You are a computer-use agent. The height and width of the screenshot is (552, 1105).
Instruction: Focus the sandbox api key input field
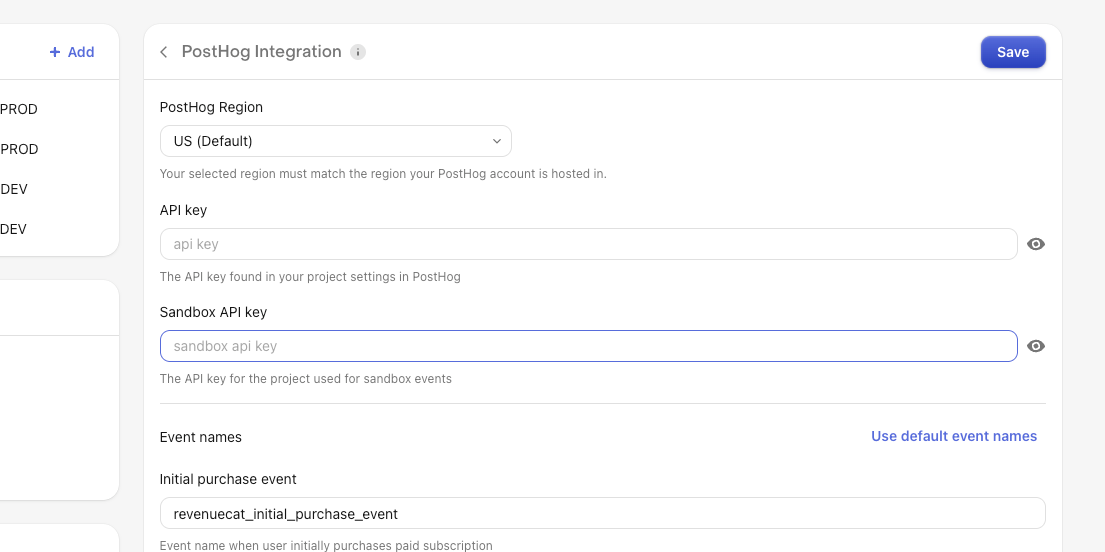coord(588,346)
